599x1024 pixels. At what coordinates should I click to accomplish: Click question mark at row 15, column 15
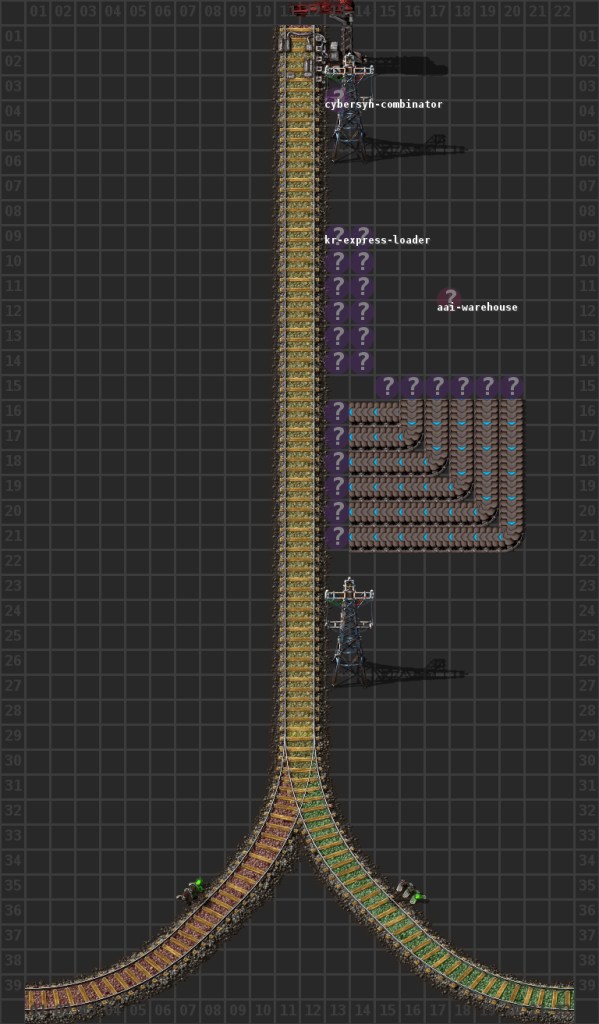click(387, 387)
